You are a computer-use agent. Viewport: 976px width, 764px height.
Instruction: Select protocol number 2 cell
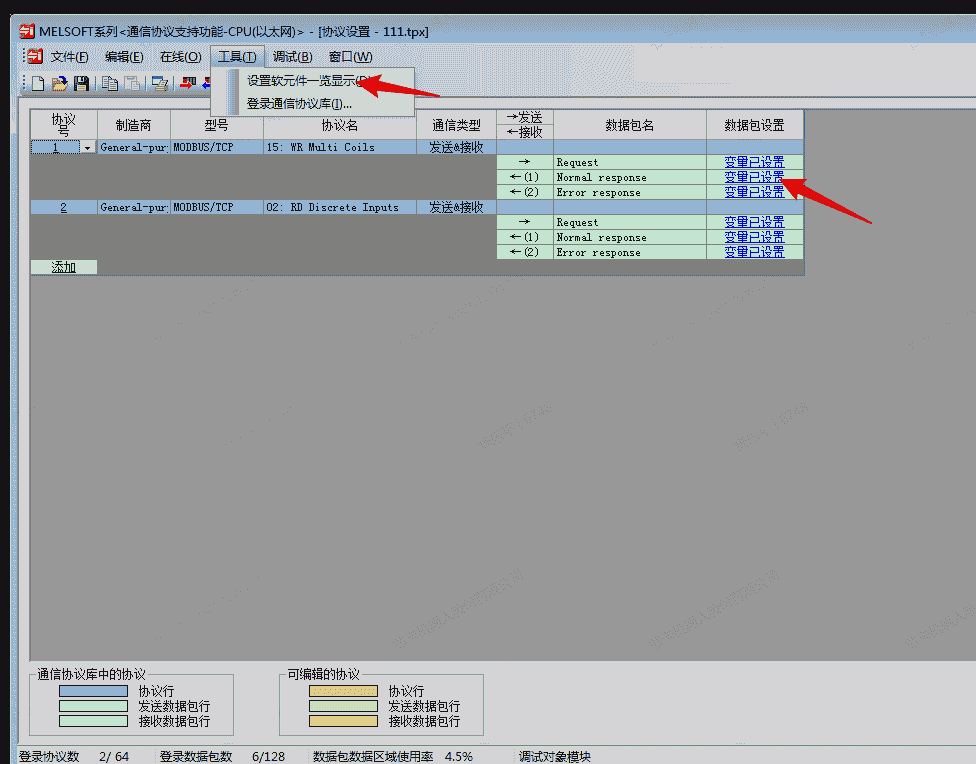[64, 207]
